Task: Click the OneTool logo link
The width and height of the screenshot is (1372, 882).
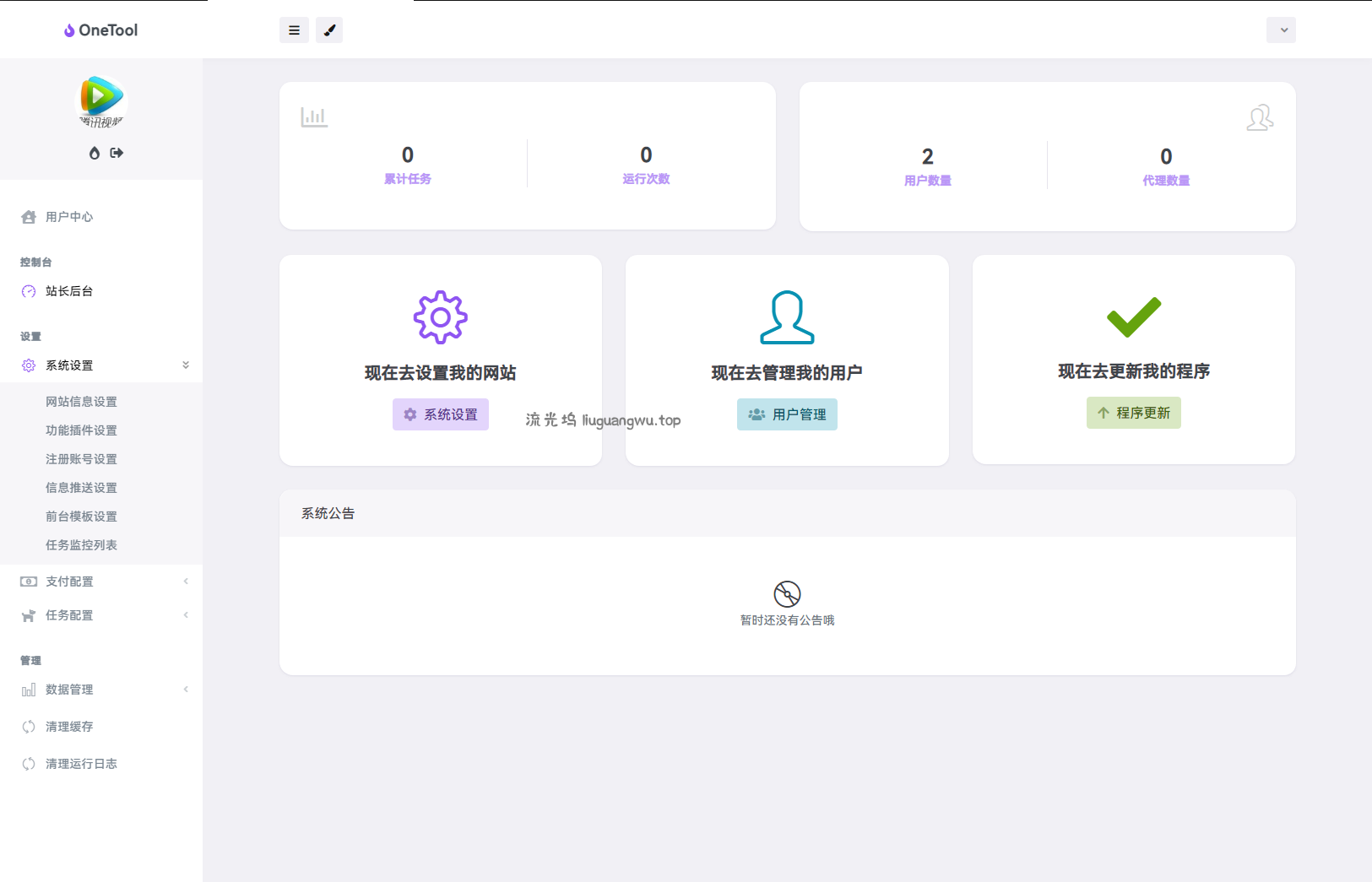Action: click(101, 30)
